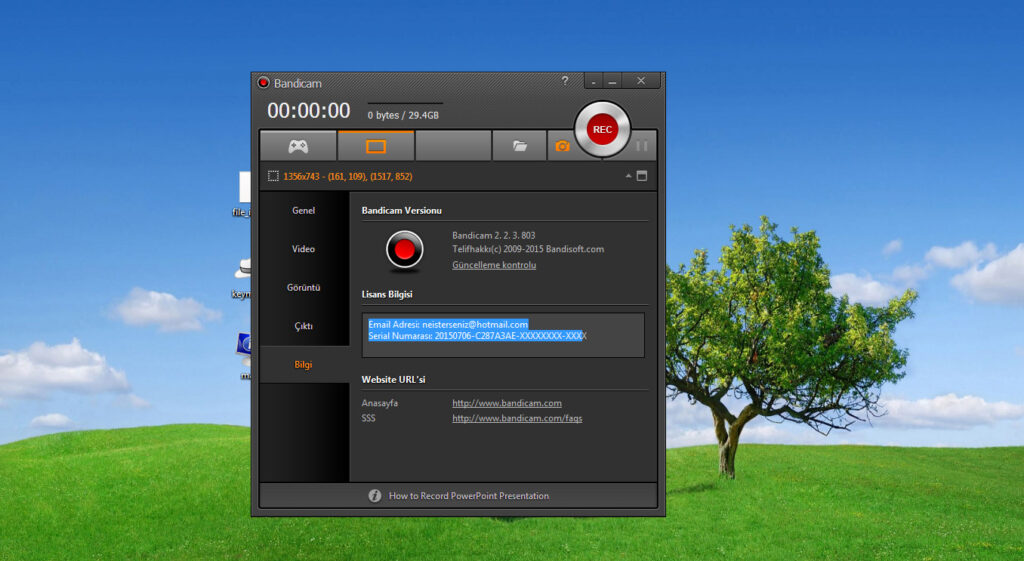Image resolution: width=1024 pixels, height=561 pixels.
Task: Switch to game recording mode gamepad icon
Action: (x=298, y=146)
